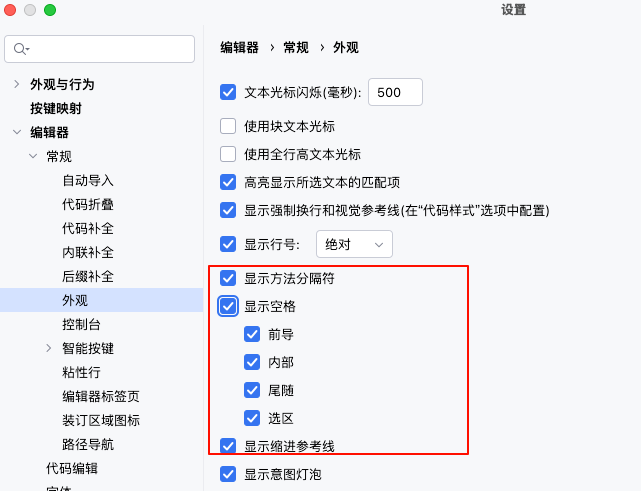Go to 控制台 settings item
Viewport: 641px width, 491px height.
click(81, 324)
